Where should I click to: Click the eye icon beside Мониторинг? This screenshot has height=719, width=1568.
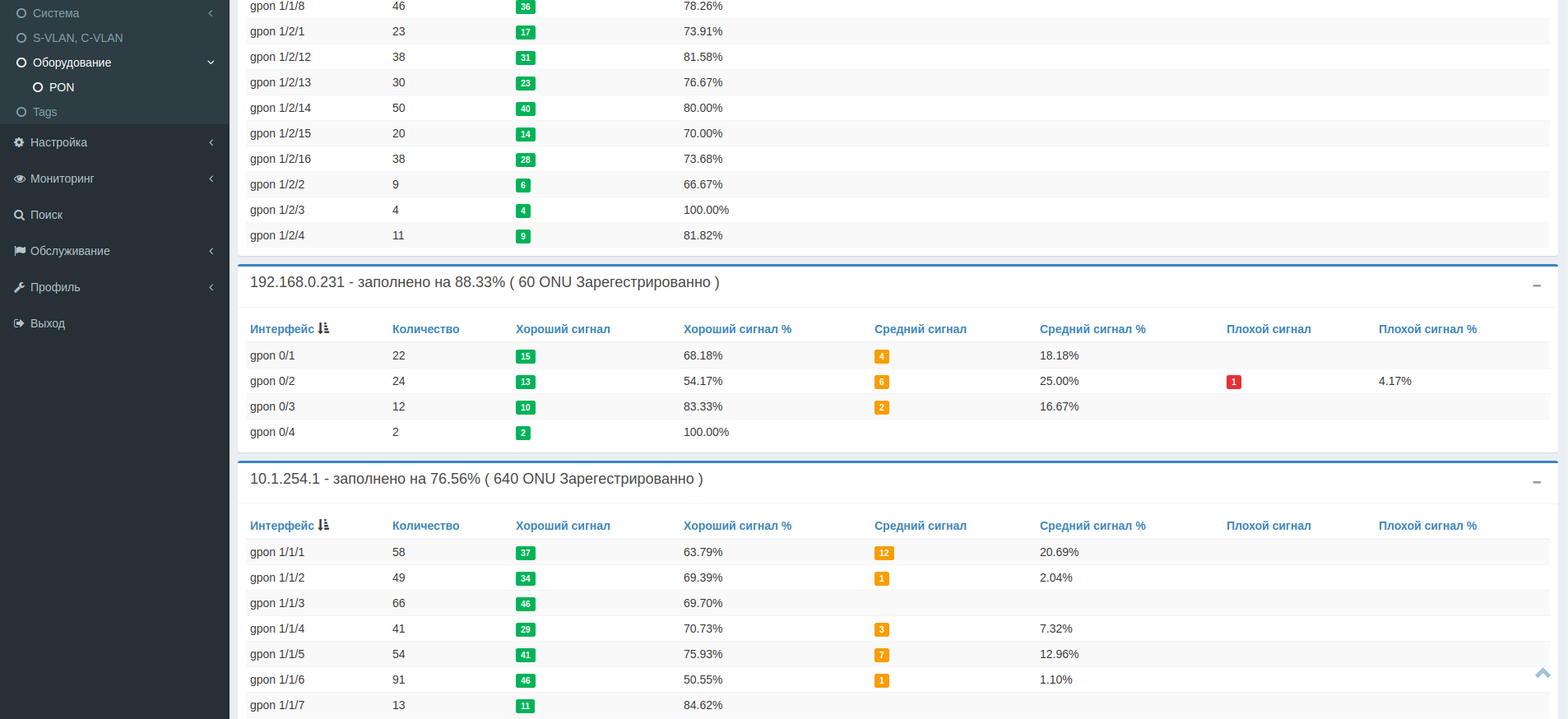(x=19, y=179)
